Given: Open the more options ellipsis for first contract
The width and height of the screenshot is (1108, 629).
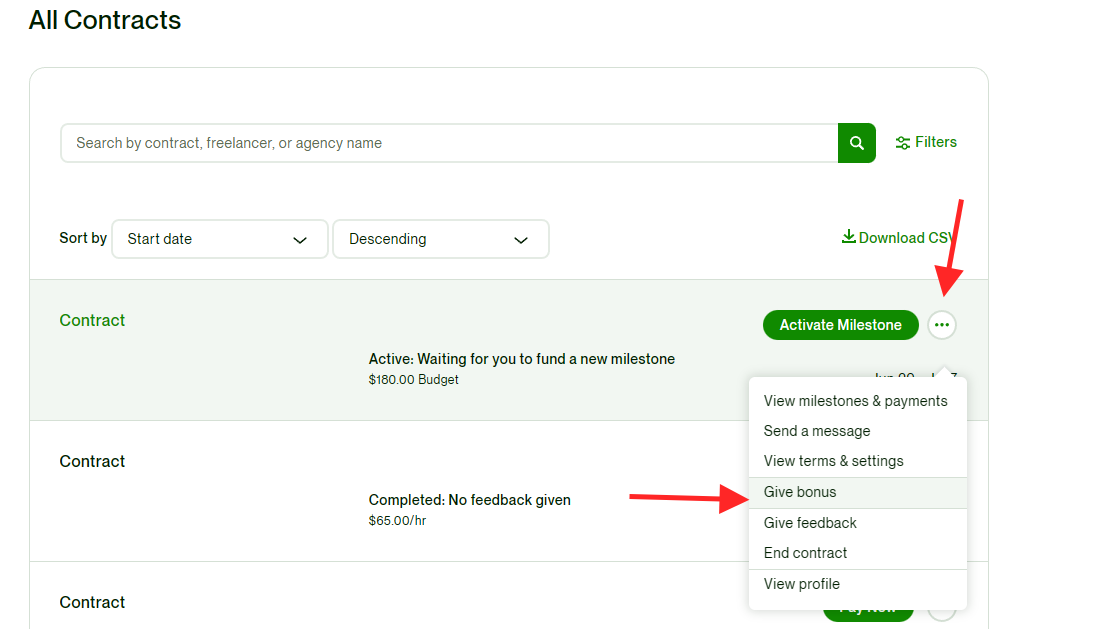Looking at the screenshot, I should click(x=941, y=325).
